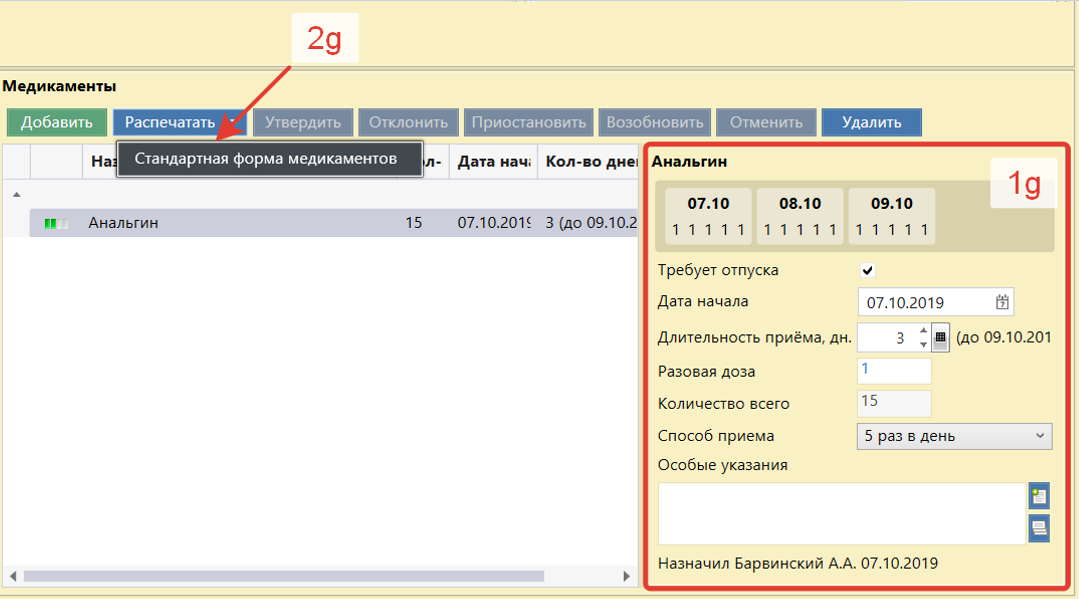Screen dimensions: 1079x599
Task: Click calendar icon in Дата начала field
Action: point(1002,302)
